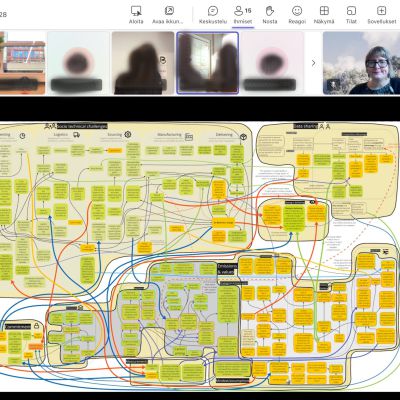400x400 pixels.
Task: Open the Sovellukset apps plus icon
Action: 381,11
